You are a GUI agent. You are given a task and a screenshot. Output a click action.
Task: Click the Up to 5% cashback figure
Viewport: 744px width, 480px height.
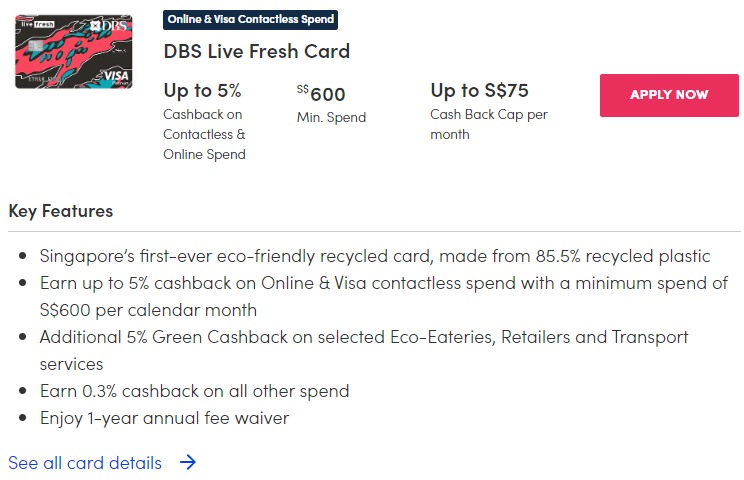[202, 90]
